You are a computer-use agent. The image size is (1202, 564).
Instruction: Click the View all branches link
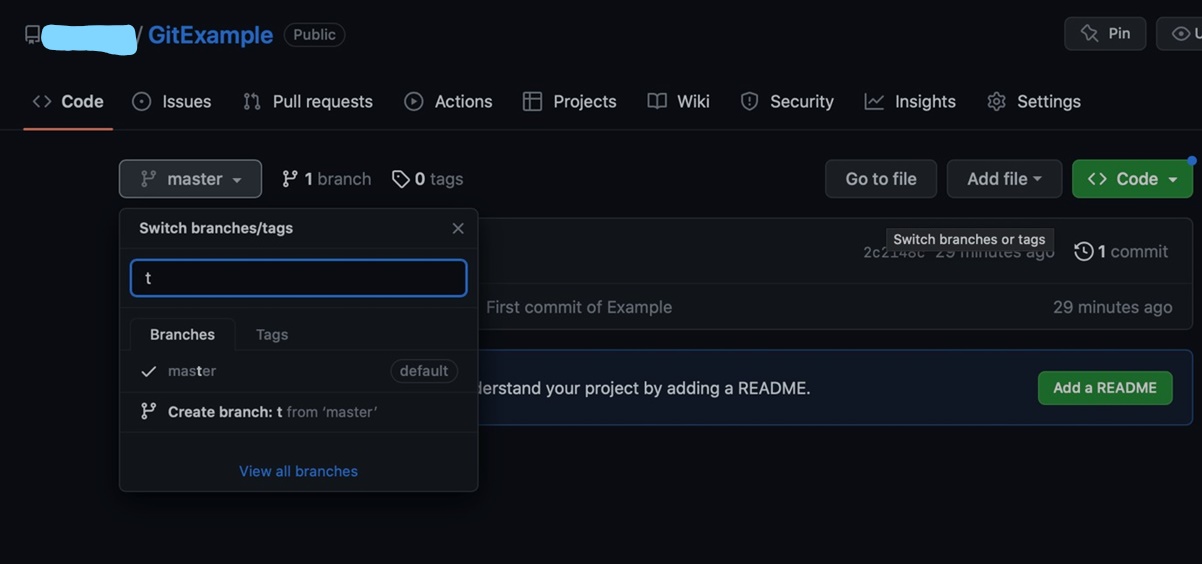pyautogui.click(x=298, y=471)
